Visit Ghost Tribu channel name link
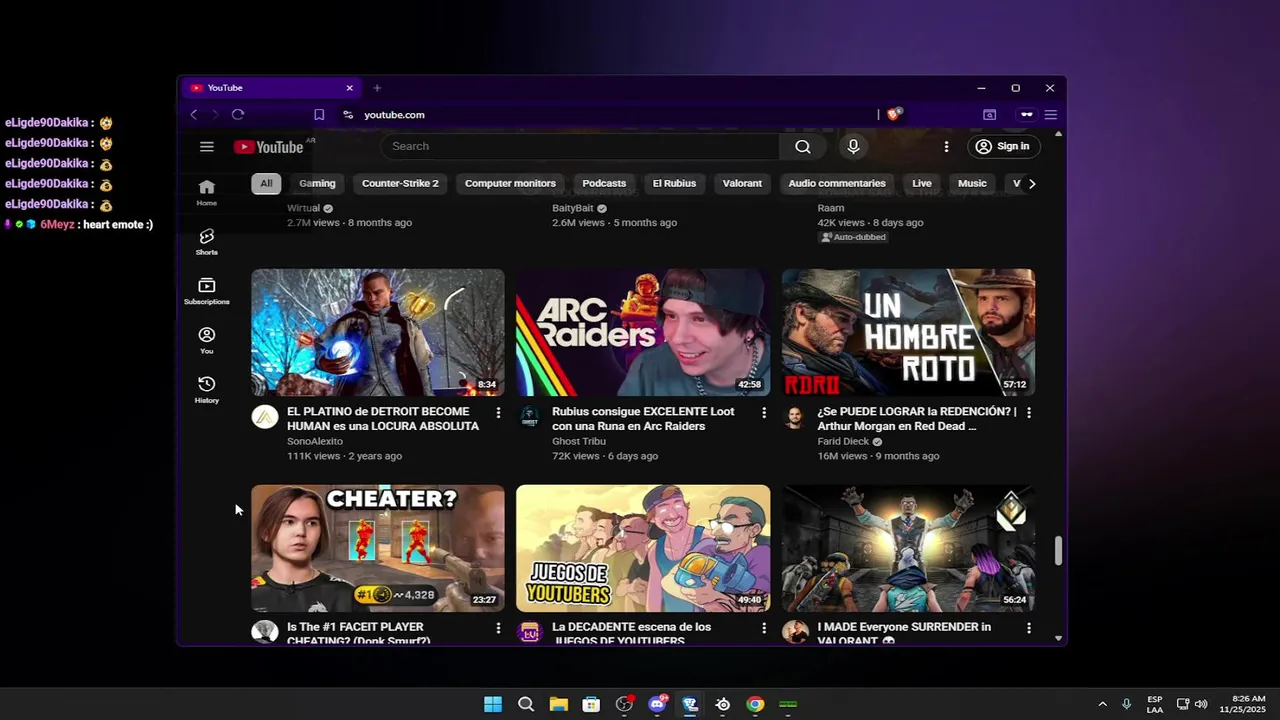Screen dimensions: 1280x720 coord(579,441)
